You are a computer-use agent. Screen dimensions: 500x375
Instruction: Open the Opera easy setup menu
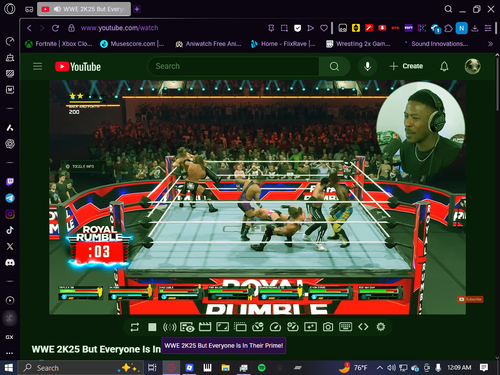click(x=488, y=28)
